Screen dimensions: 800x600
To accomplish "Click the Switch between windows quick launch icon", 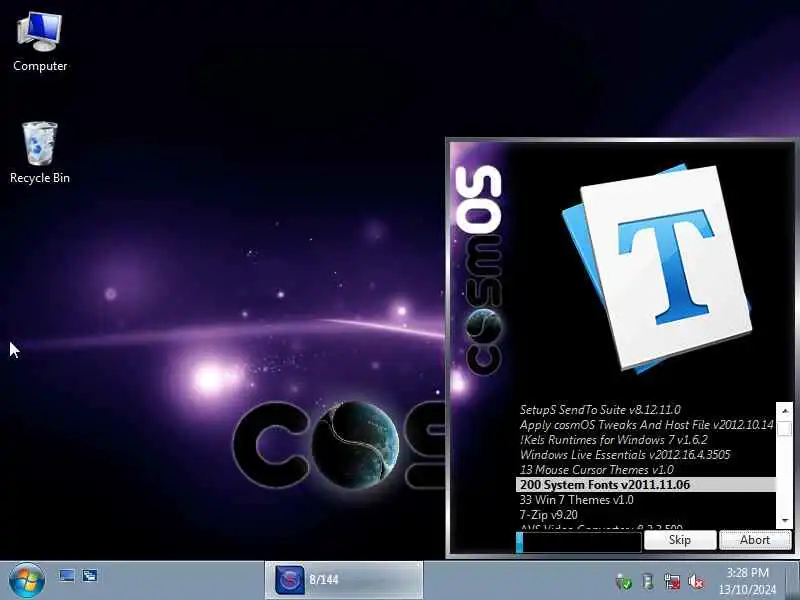I will 90,576.
